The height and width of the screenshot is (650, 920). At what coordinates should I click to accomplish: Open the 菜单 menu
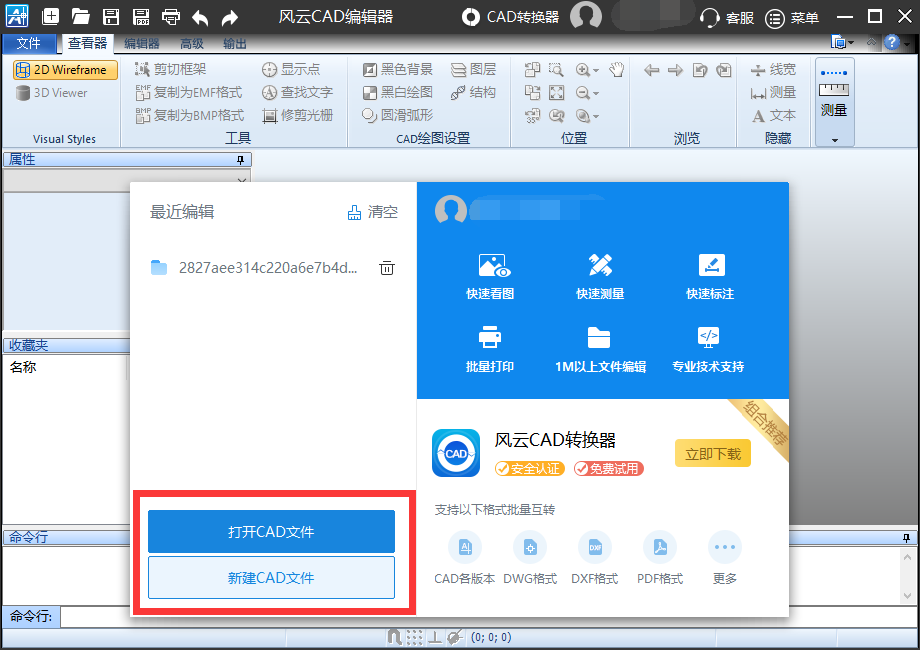coord(792,18)
